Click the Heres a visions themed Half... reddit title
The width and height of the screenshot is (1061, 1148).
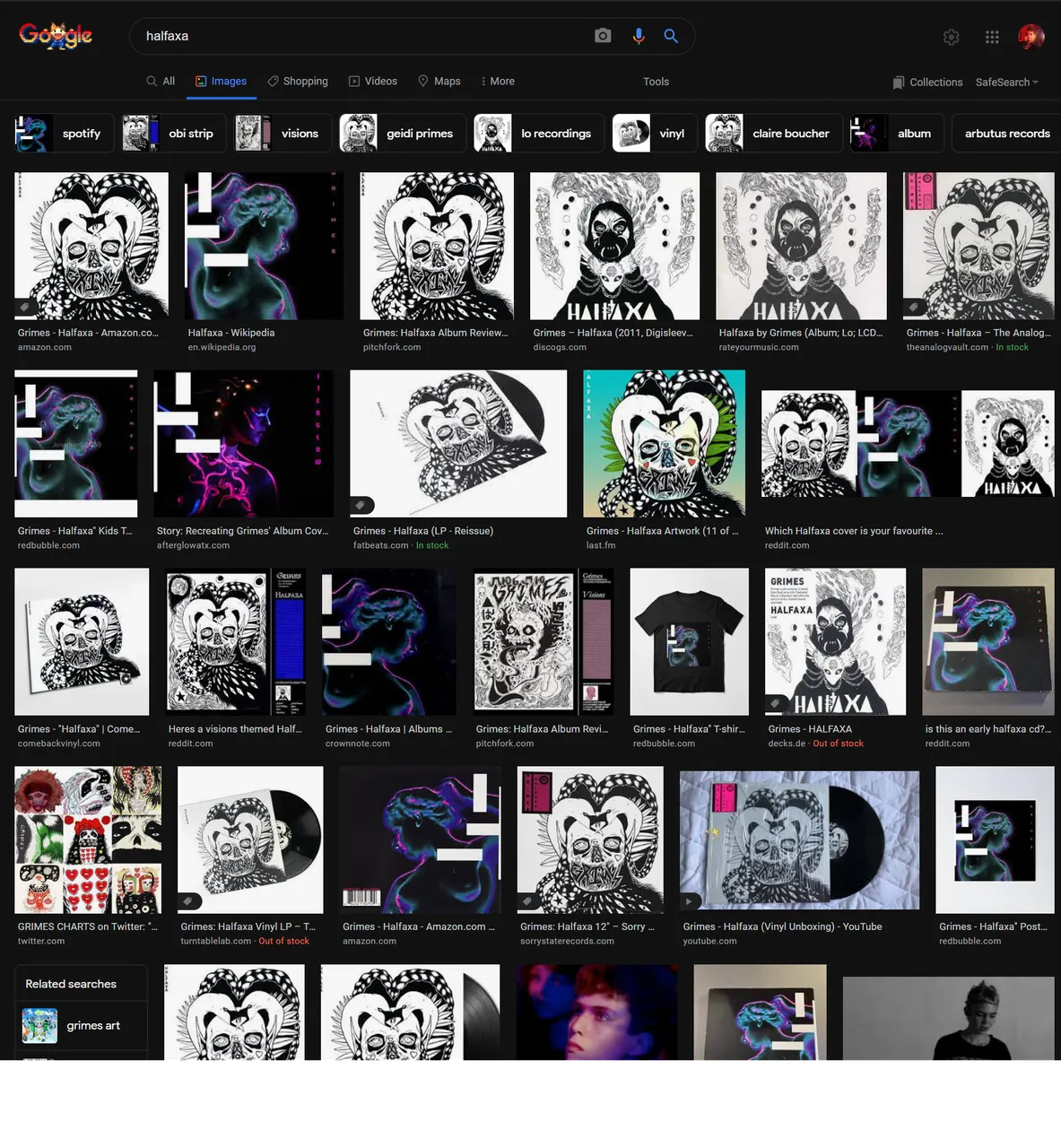tap(235, 729)
